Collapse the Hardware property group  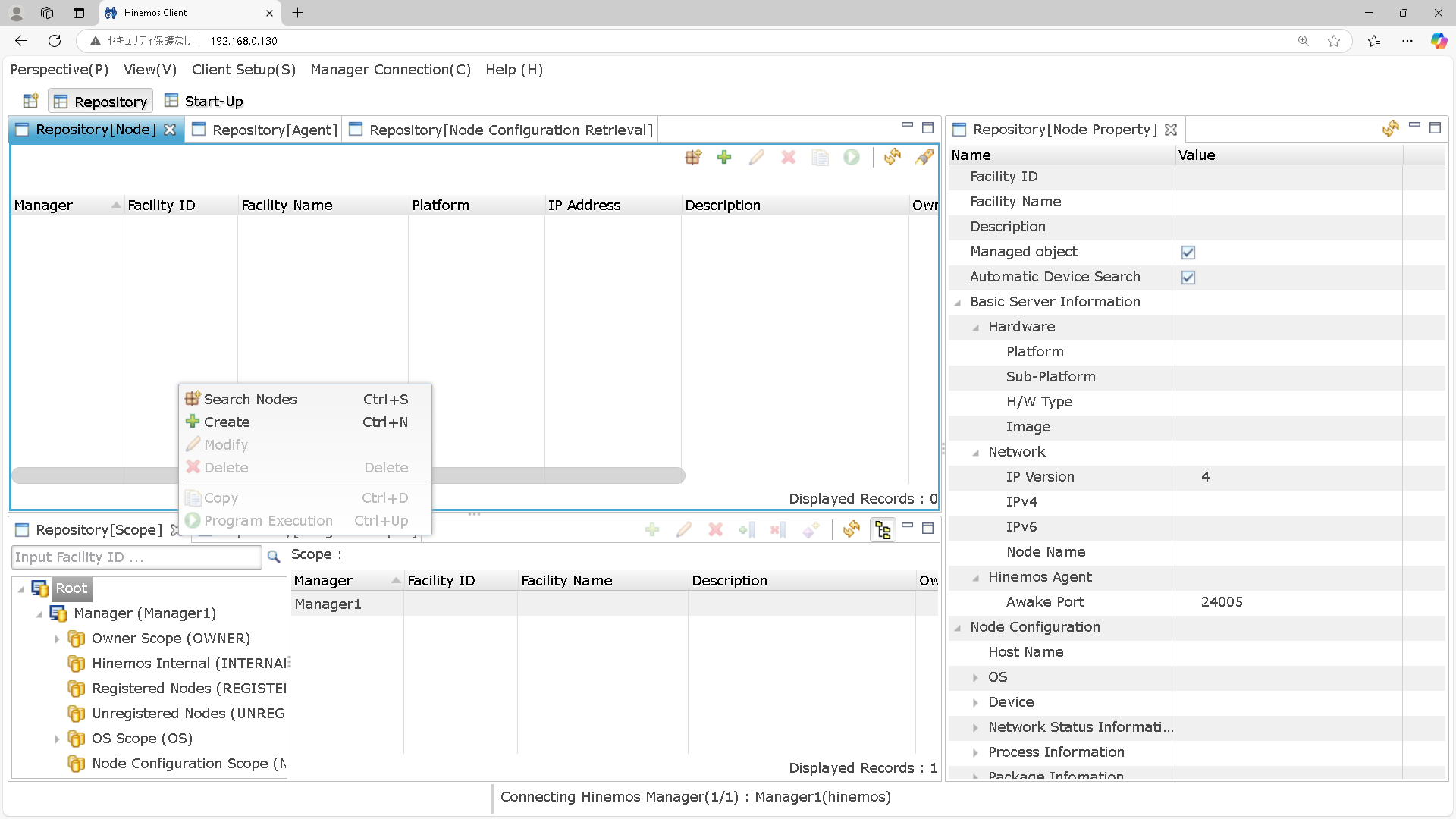tap(976, 328)
